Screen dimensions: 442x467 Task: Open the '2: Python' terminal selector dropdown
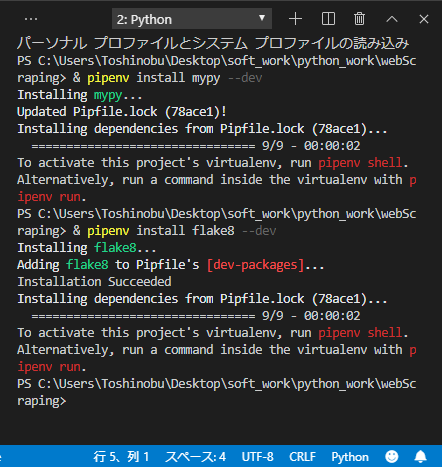click(192, 19)
